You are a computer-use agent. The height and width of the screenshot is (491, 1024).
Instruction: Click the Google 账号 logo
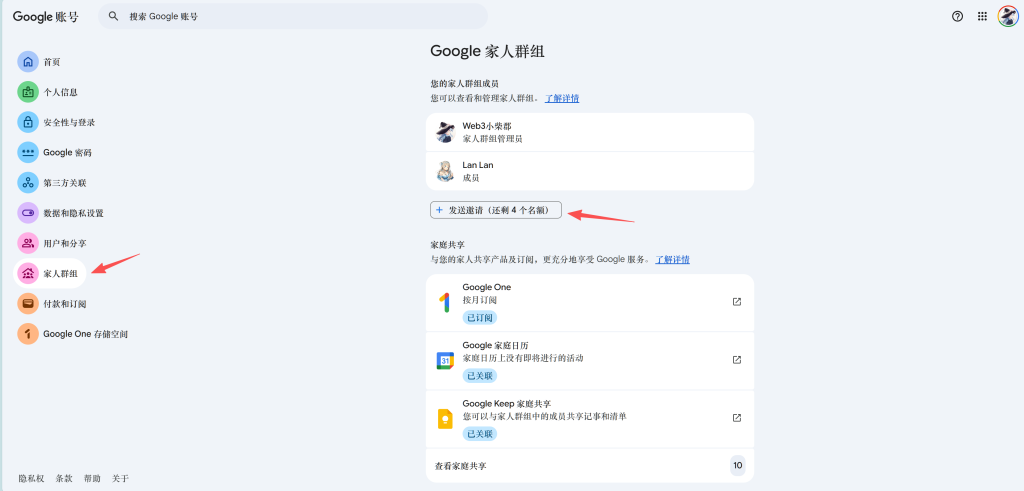(46, 17)
